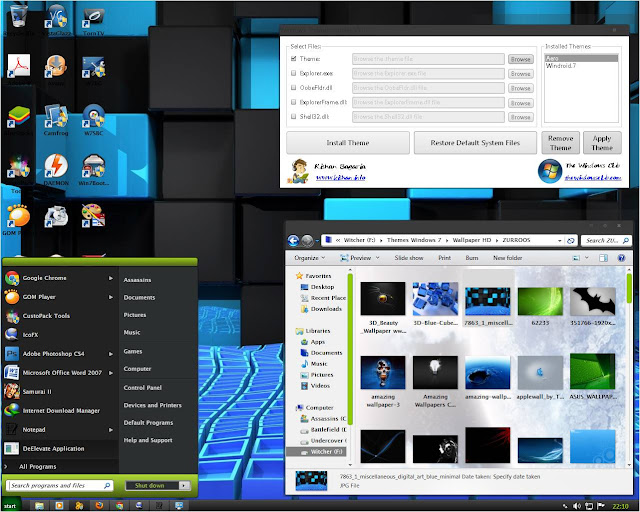Click the Apply Theme button
640x512 pixels.
pos(602,142)
